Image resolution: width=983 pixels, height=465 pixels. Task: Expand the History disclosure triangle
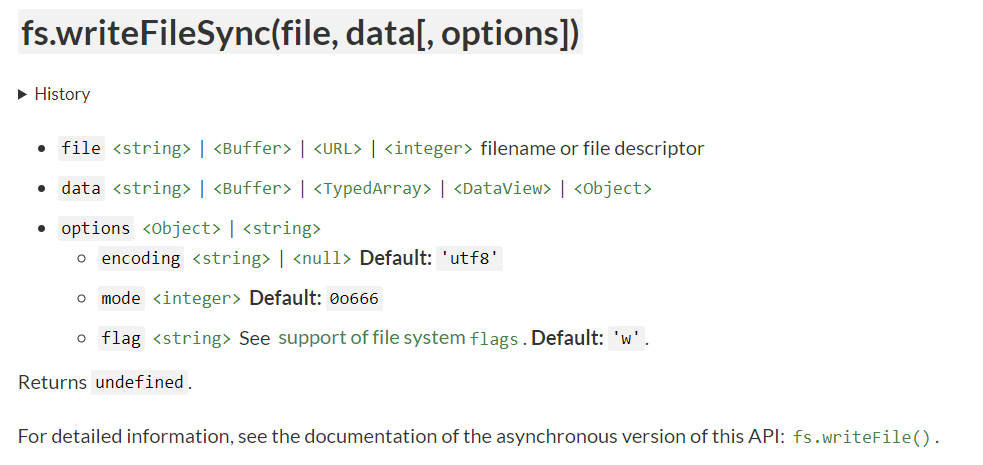tap(23, 94)
